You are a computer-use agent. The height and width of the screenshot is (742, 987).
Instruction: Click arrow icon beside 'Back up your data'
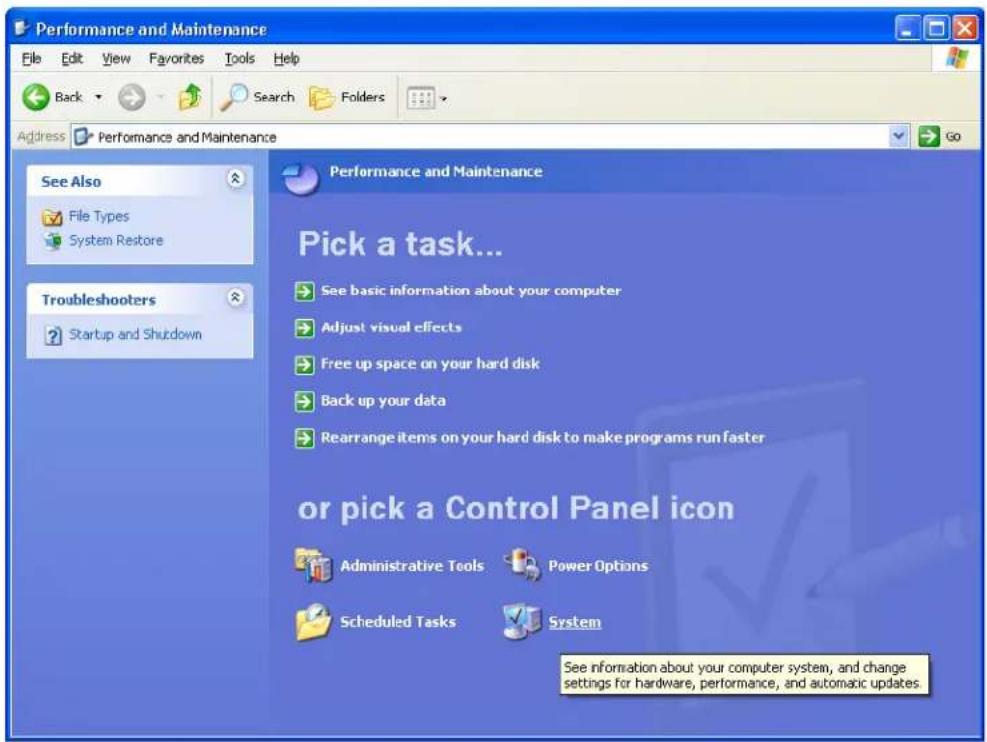tap(305, 401)
